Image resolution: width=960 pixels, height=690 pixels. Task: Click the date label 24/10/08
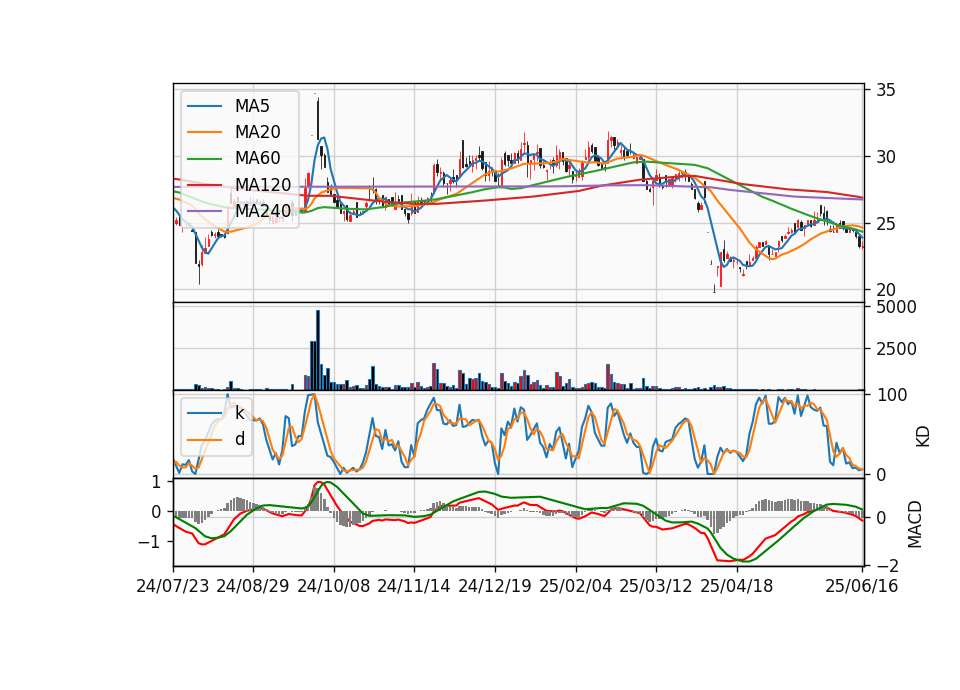point(334,586)
